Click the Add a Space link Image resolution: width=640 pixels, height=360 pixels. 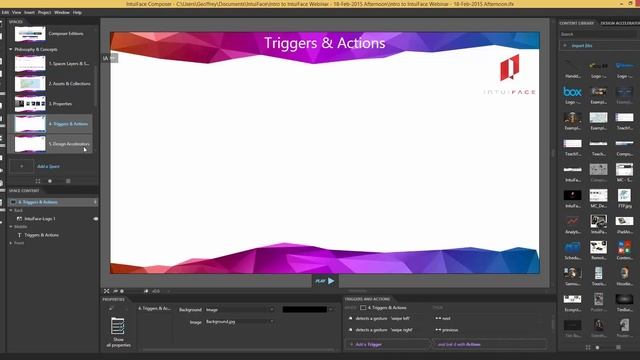[48, 167]
